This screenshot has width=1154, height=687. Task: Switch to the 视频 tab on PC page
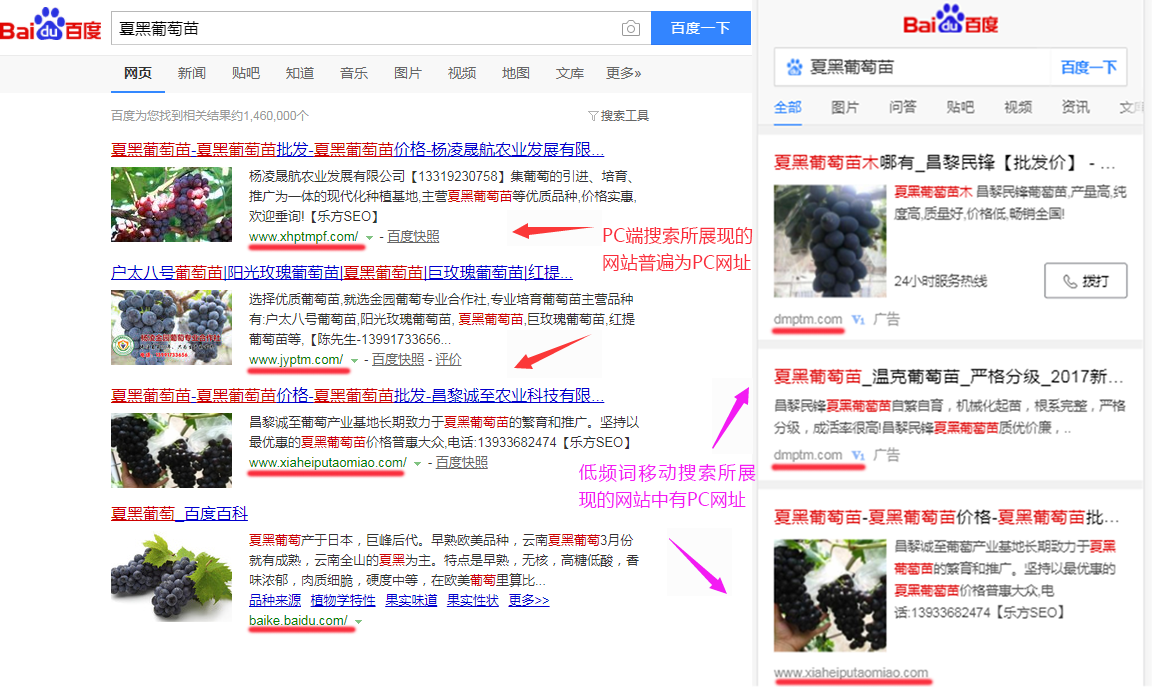461,73
